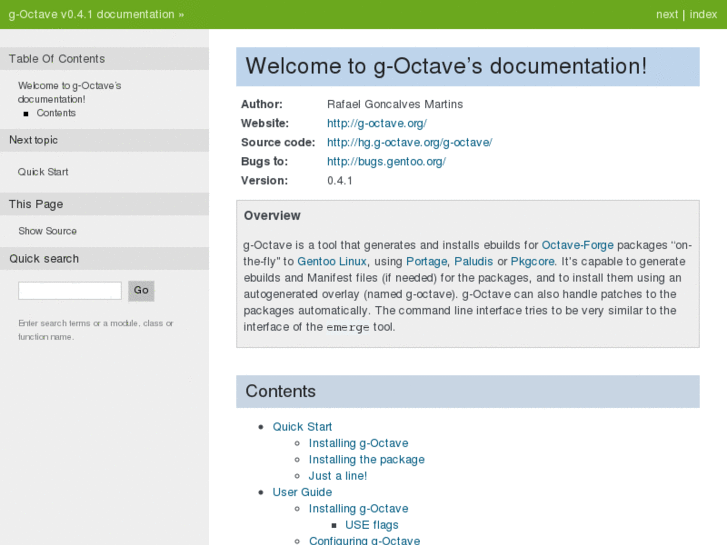Open 'User Guide' in contents list

coord(302,492)
